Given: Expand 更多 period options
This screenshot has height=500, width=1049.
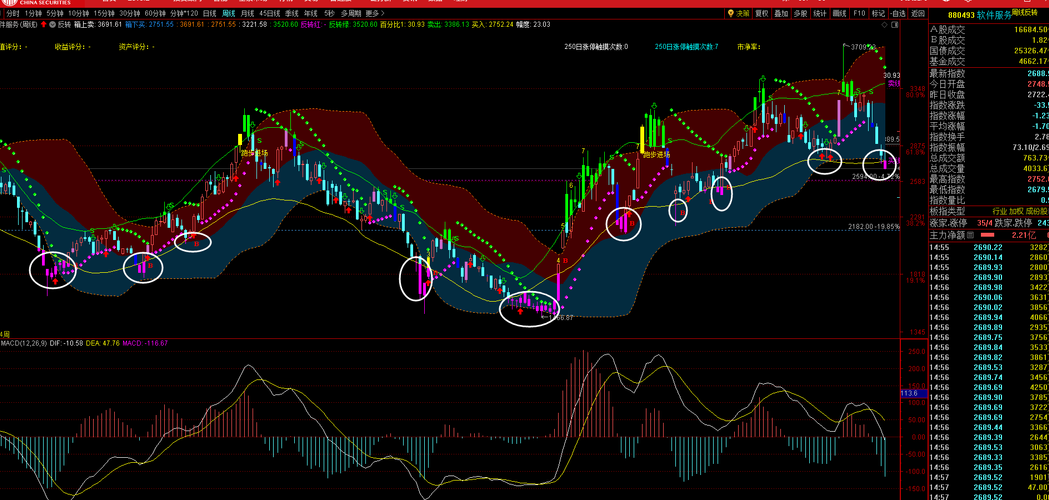Looking at the screenshot, I should (374, 13).
